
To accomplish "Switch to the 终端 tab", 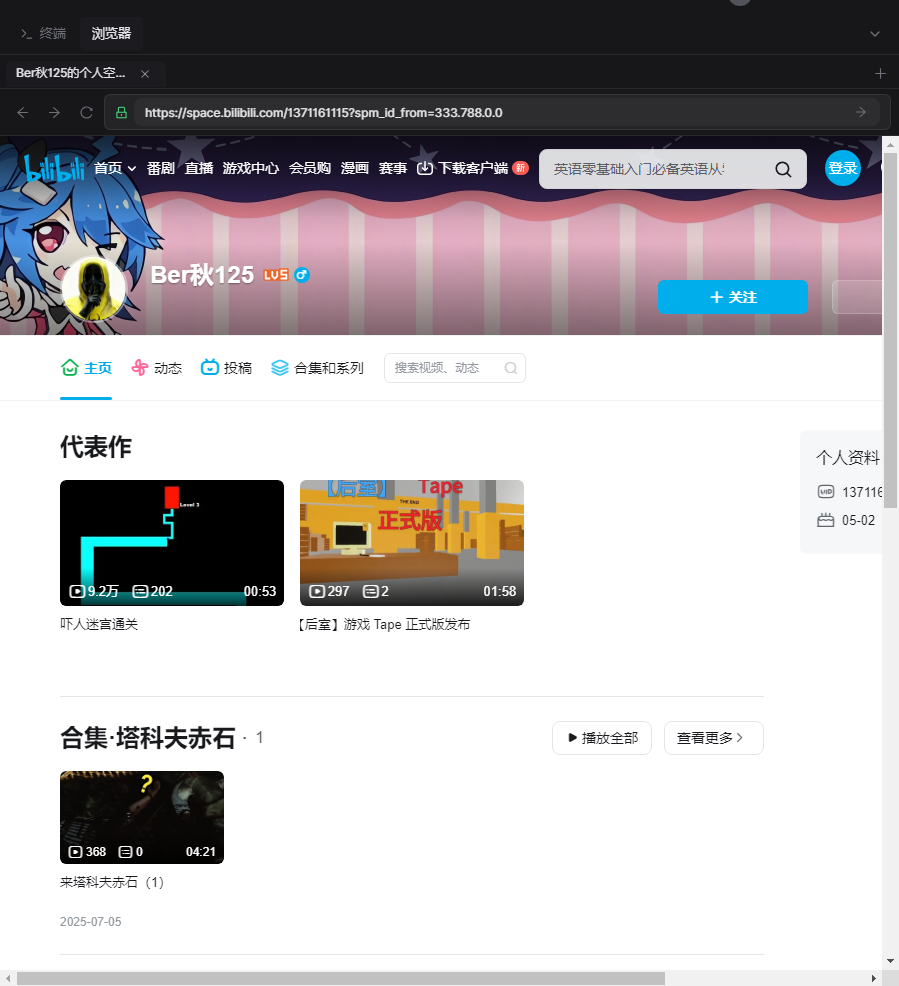I will pos(43,33).
